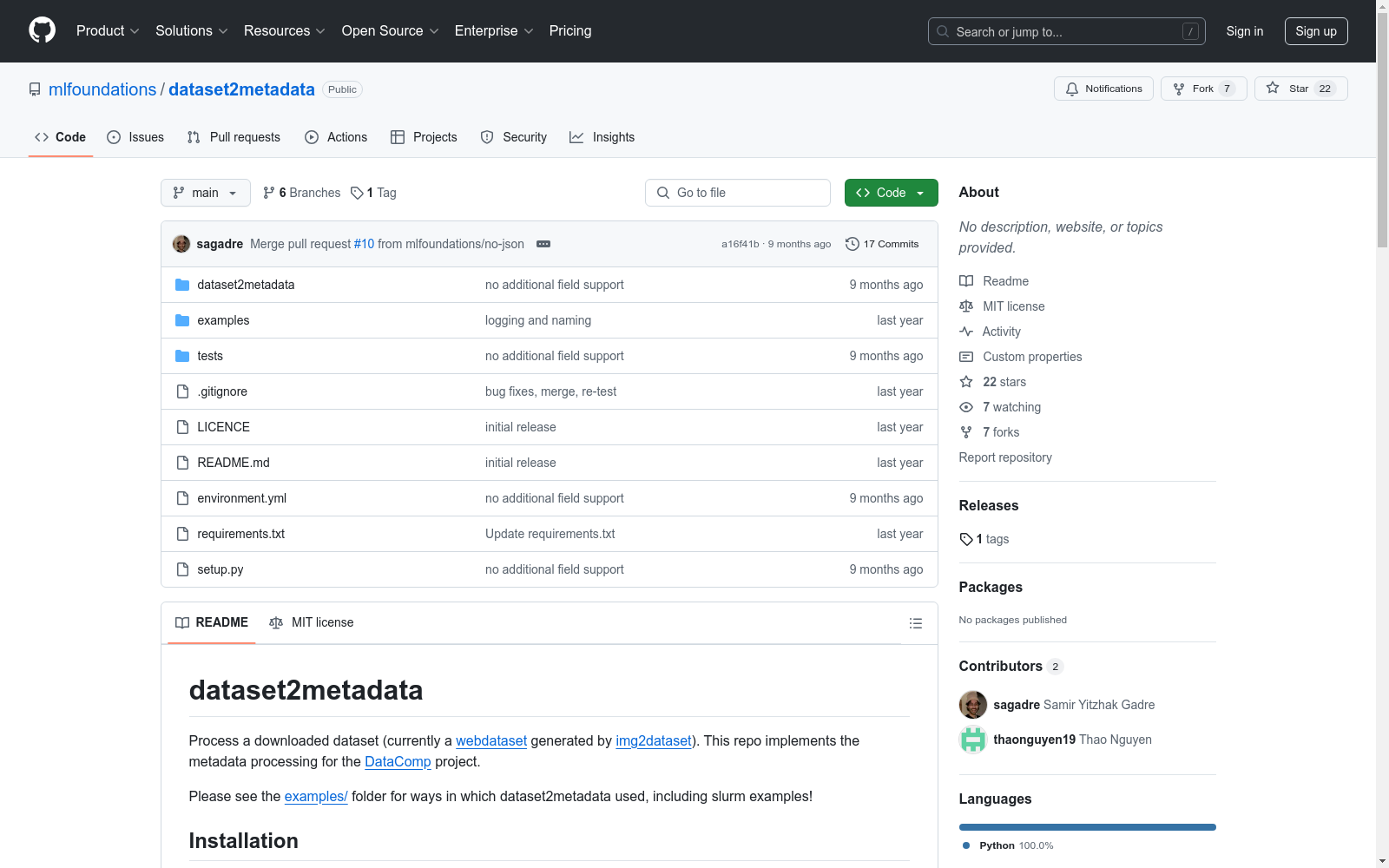Click the Readme book icon in About
Viewport: 1389px width, 868px height.
[966, 281]
